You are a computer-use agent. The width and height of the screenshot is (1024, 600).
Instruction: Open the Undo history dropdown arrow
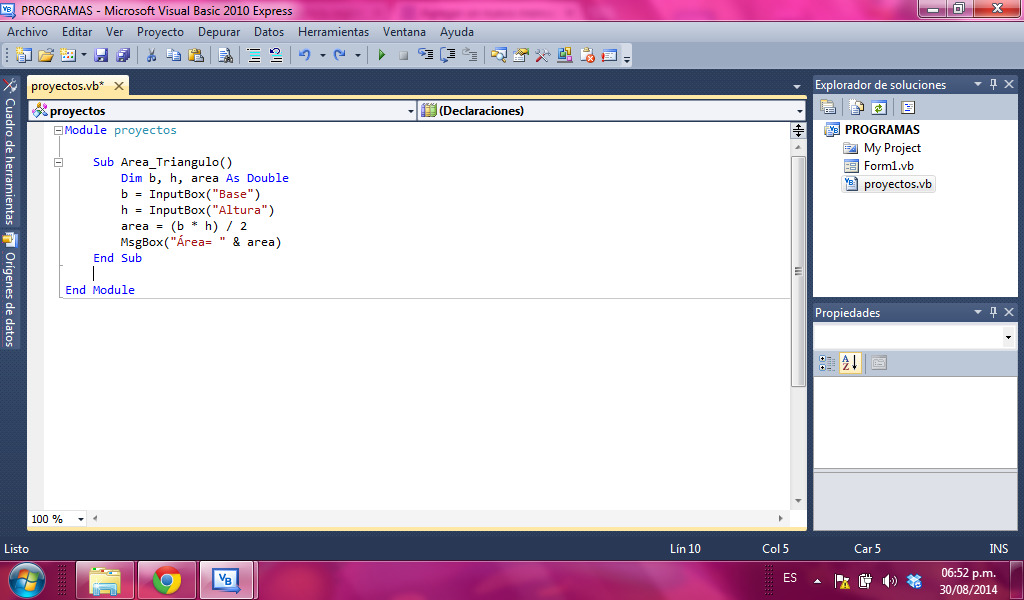[323, 55]
